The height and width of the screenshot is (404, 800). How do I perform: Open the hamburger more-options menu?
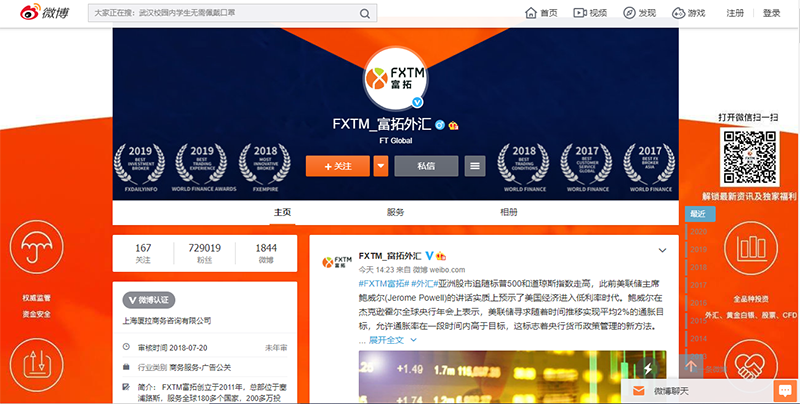[475, 166]
